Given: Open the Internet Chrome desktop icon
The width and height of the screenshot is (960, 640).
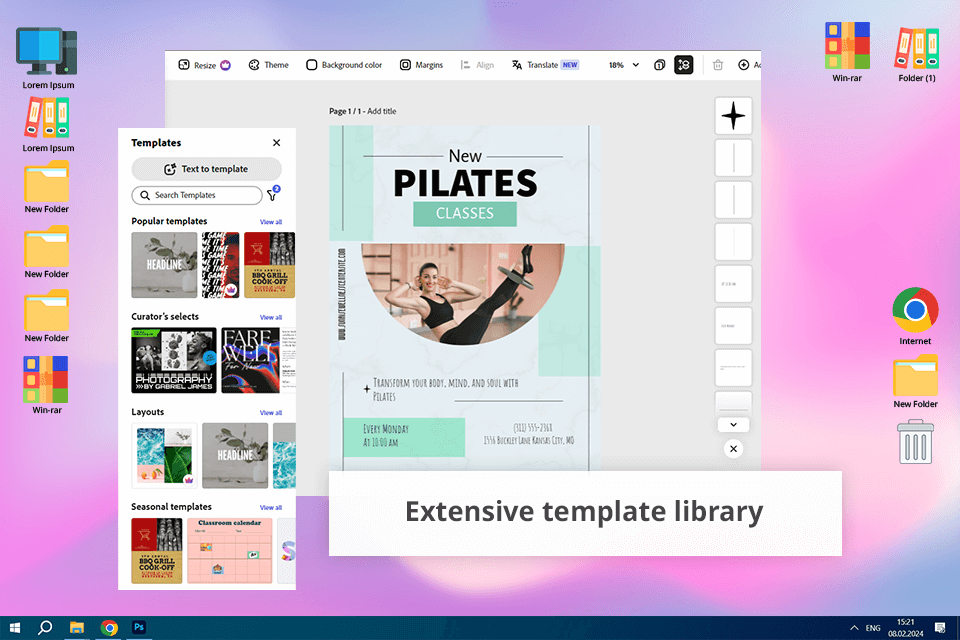Looking at the screenshot, I should [915, 316].
